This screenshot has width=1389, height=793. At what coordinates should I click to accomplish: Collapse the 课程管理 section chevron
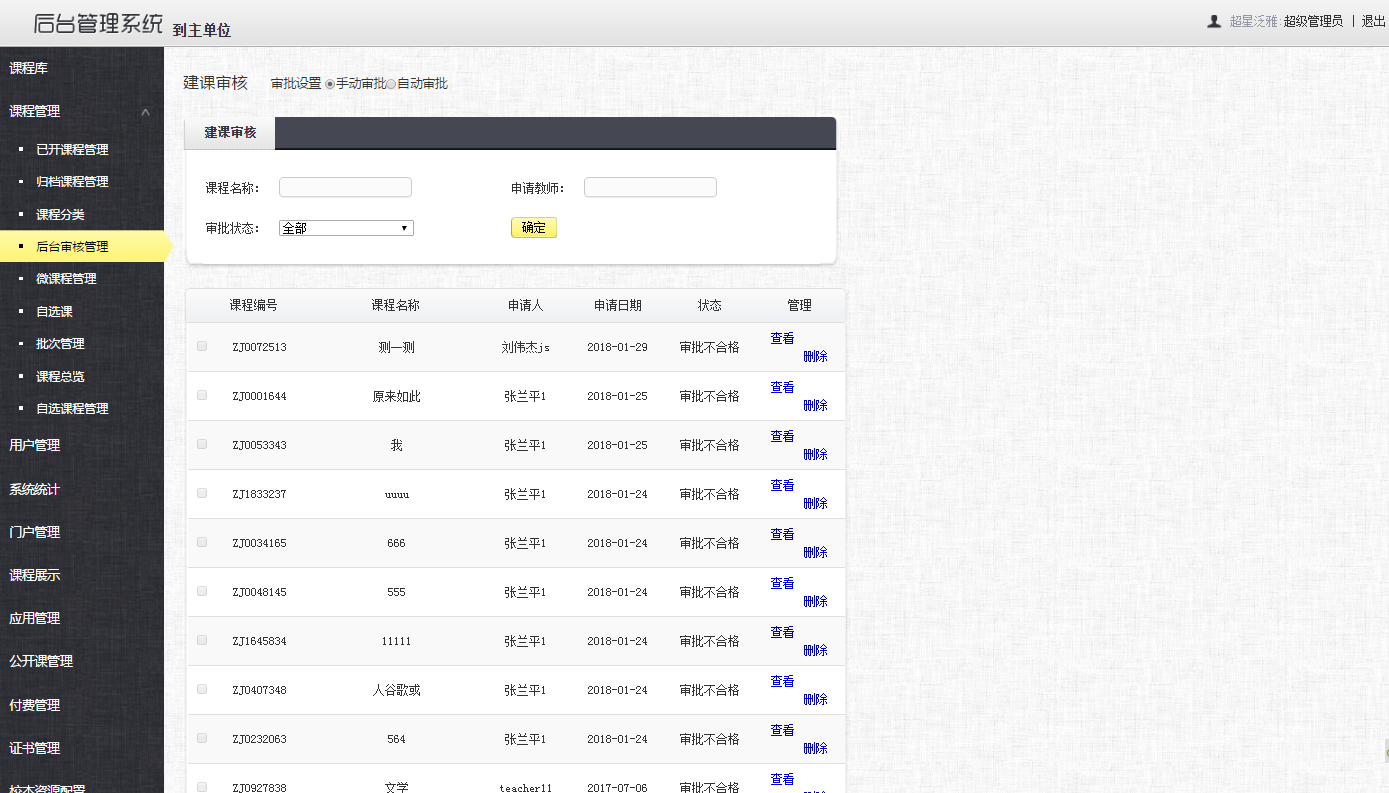pos(146,112)
